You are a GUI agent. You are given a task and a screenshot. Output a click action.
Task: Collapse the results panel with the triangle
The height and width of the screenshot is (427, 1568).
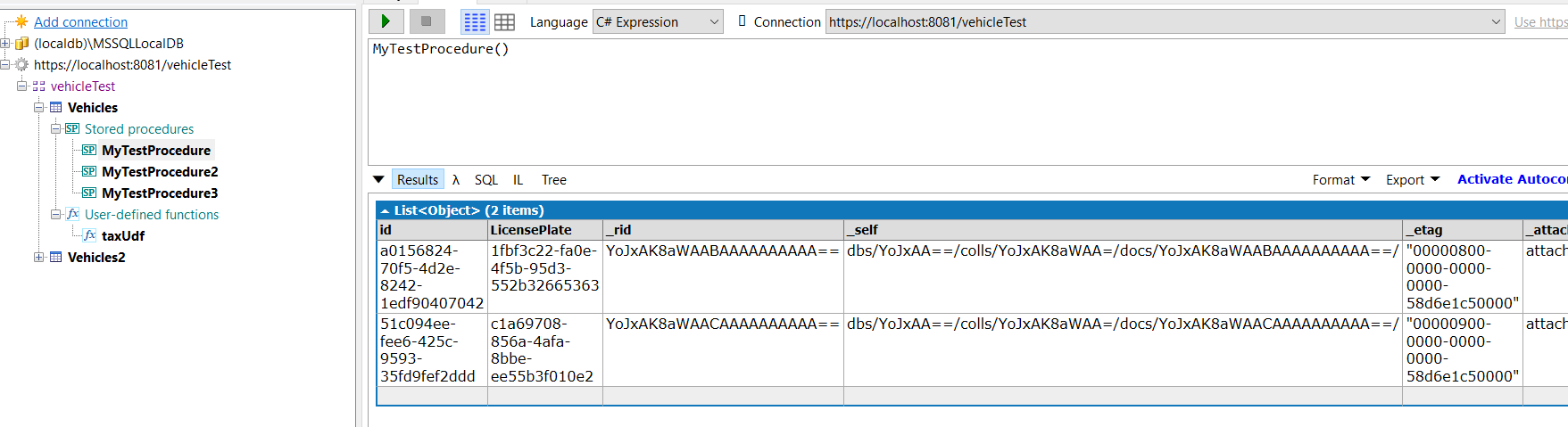pyautogui.click(x=378, y=179)
